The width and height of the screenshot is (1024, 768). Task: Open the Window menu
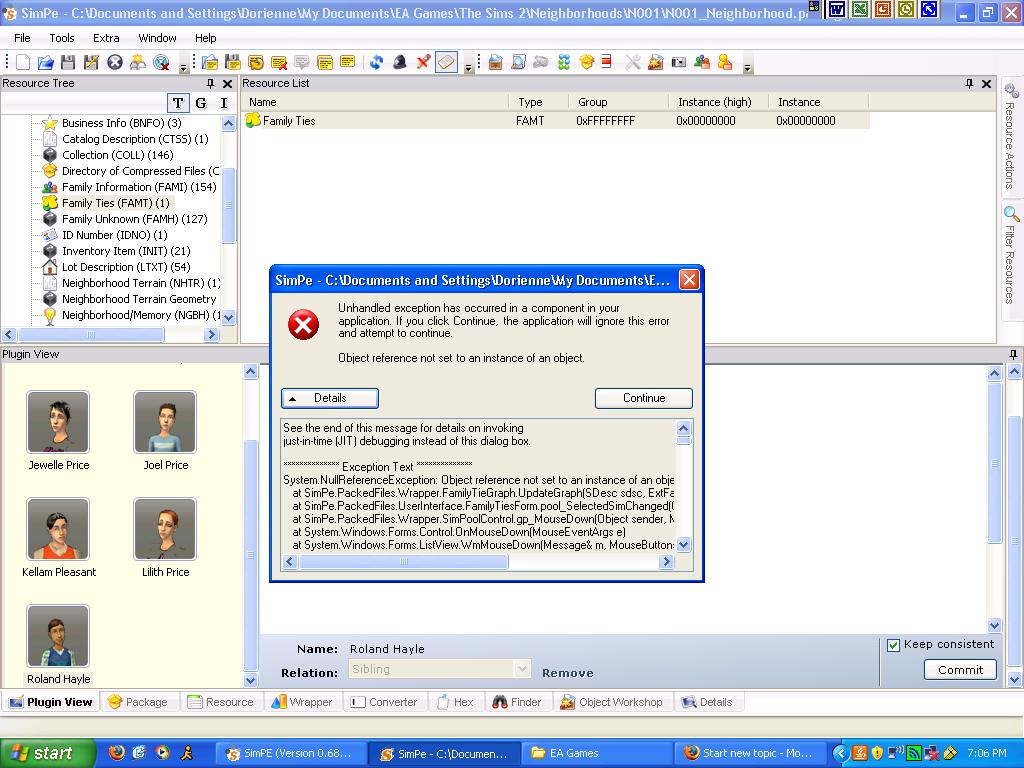157,38
